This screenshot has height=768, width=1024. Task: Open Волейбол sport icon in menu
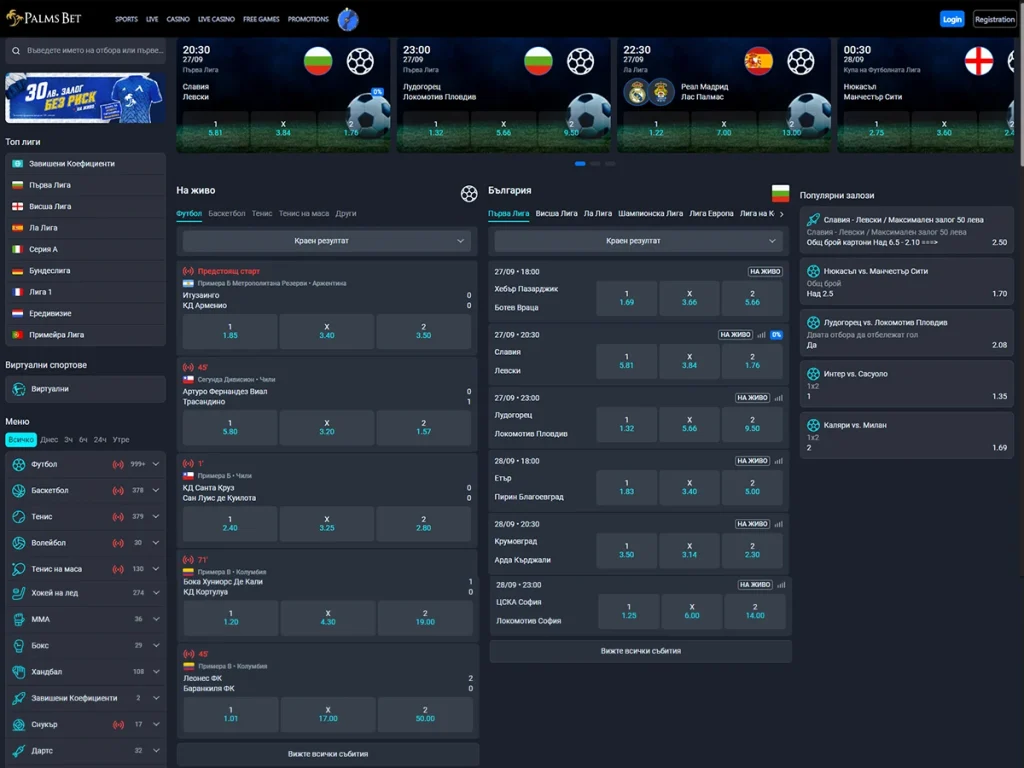click(x=18, y=543)
